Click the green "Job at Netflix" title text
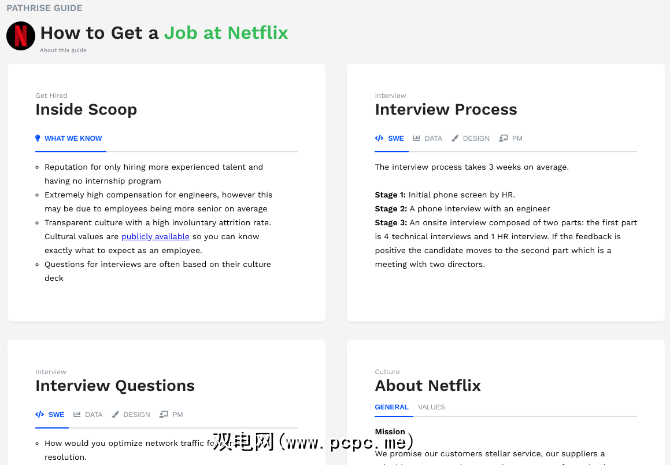This screenshot has width=670, height=465. pos(226,33)
